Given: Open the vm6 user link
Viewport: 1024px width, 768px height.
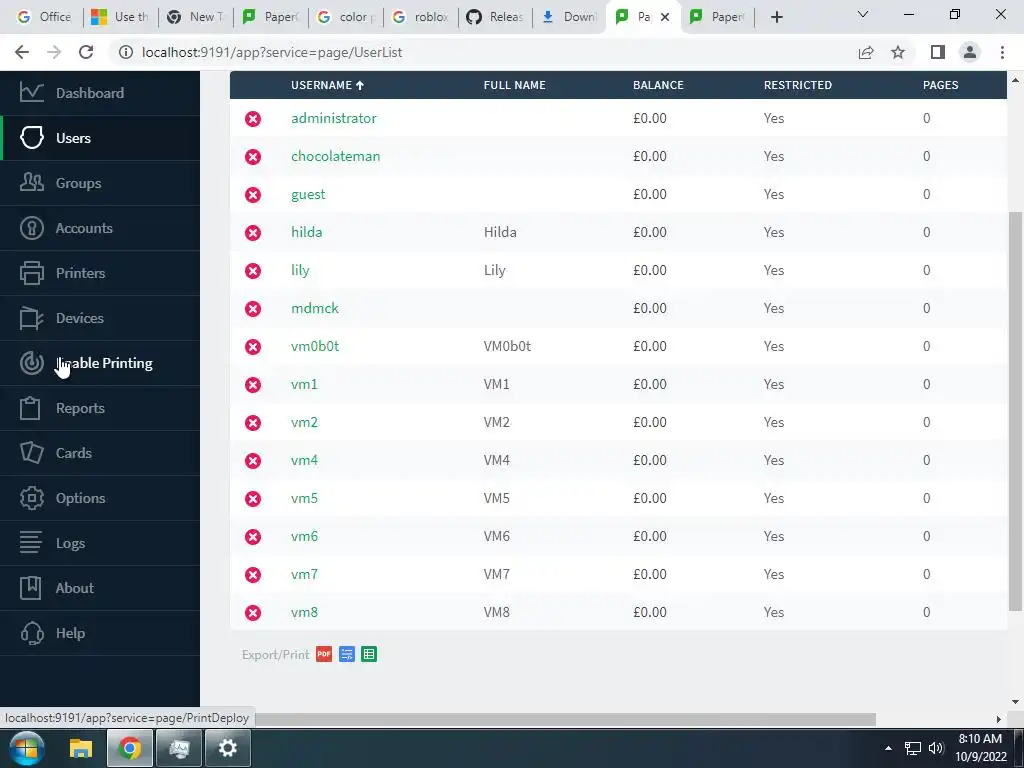Looking at the screenshot, I should coord(304,536).
